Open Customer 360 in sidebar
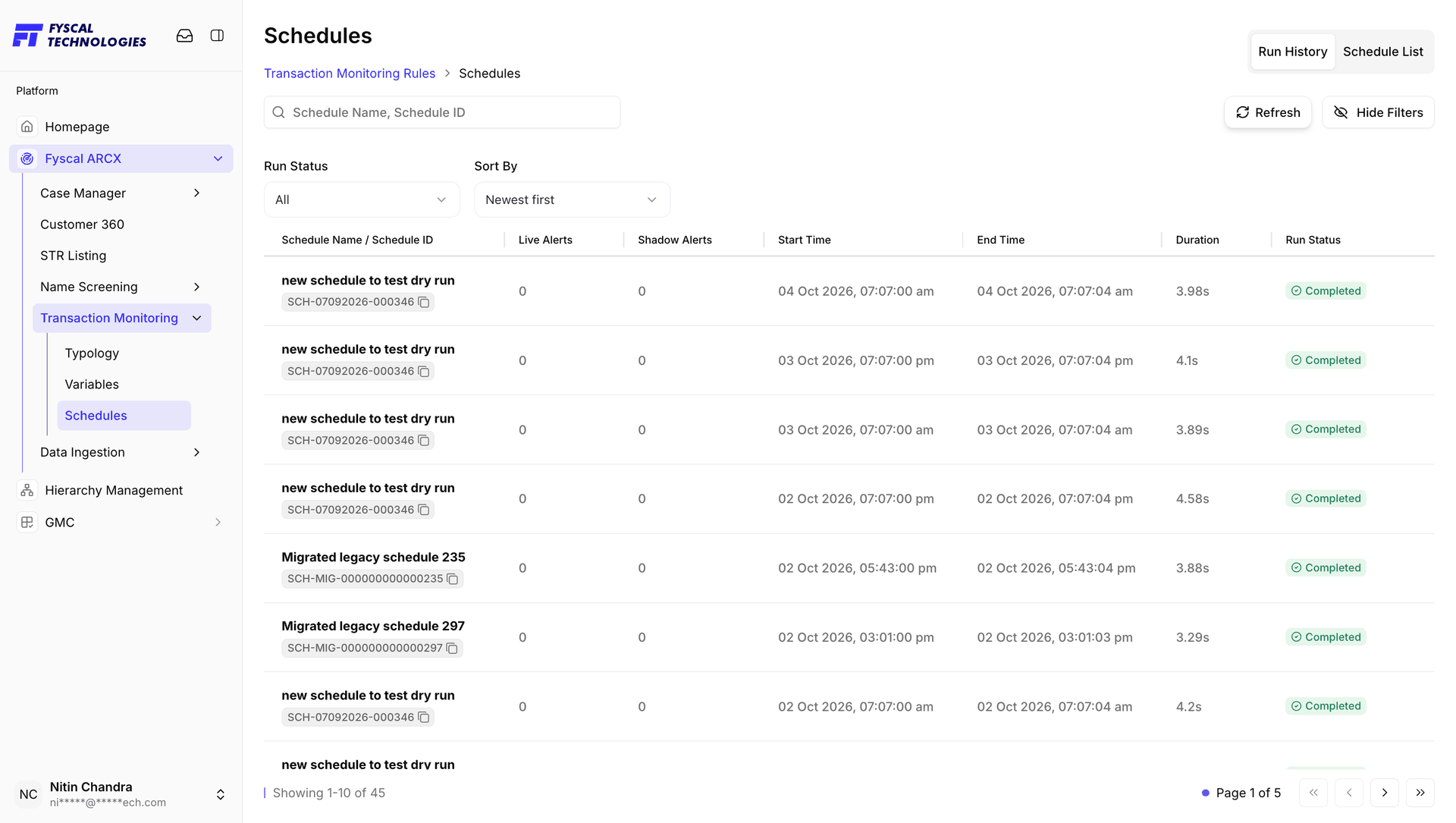1456x823 pixels. (82, 225)
